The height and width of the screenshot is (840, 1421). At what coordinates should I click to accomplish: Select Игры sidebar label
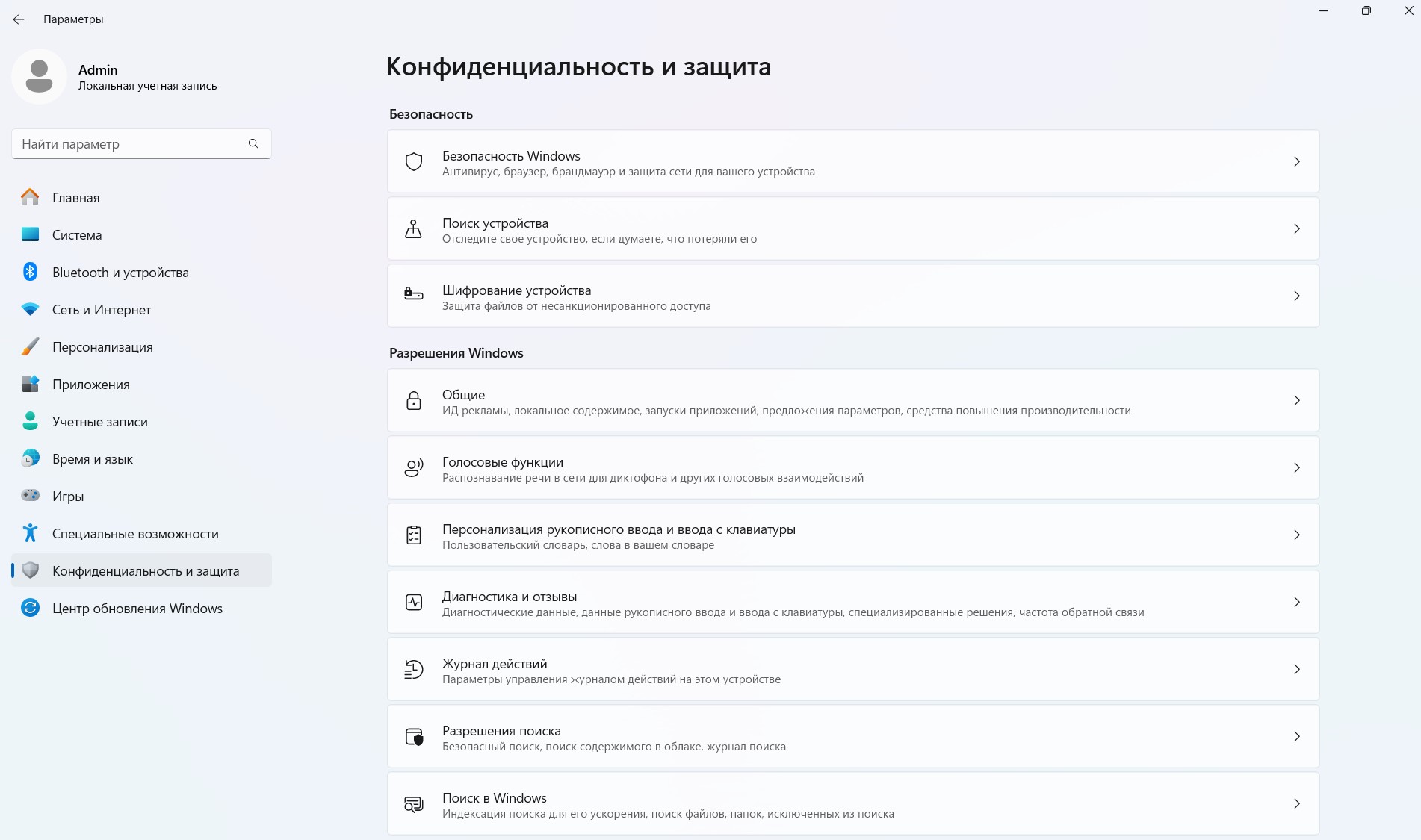[x=68, y=497]
